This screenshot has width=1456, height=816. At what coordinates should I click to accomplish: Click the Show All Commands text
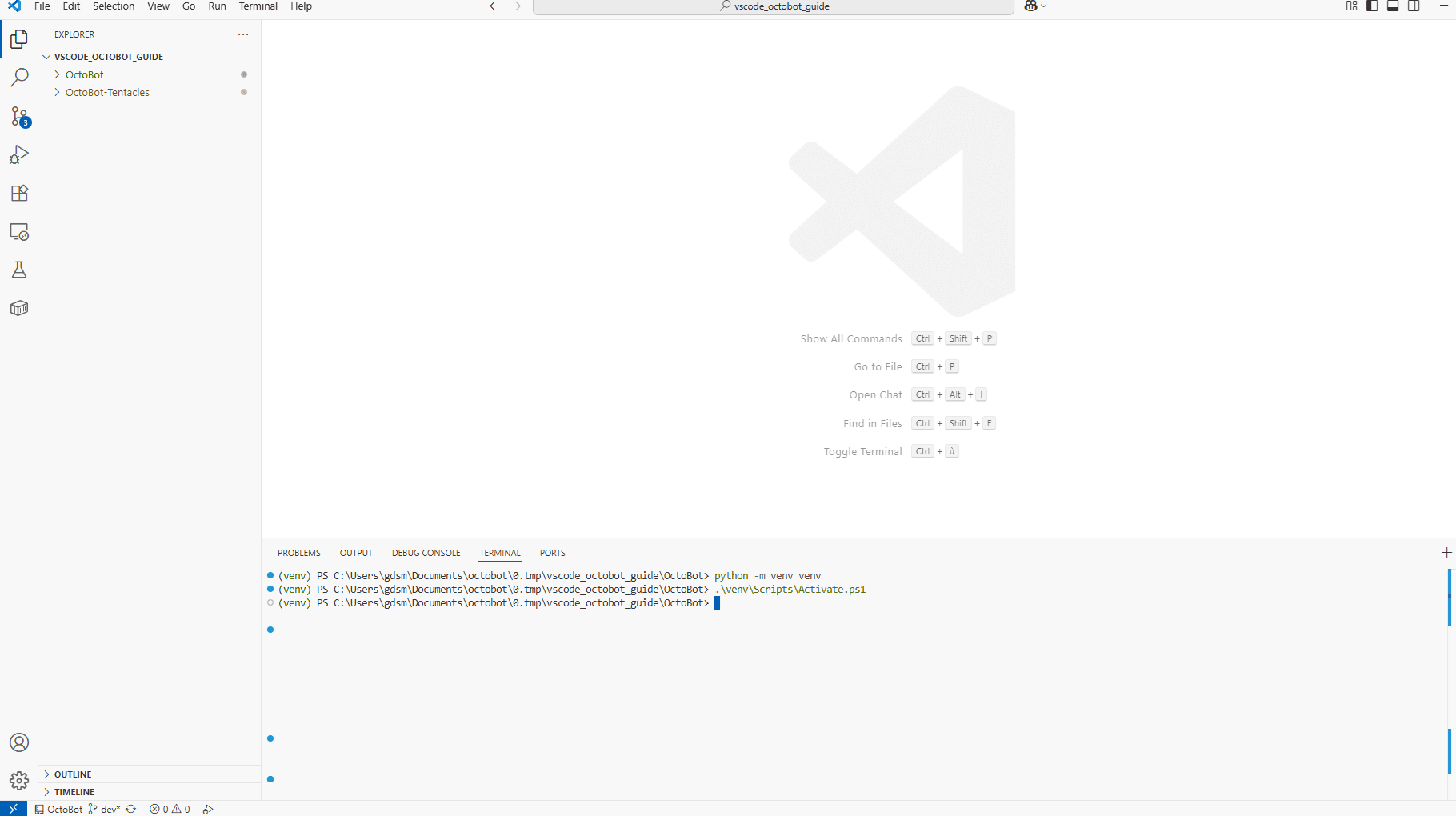pos(851,339)
